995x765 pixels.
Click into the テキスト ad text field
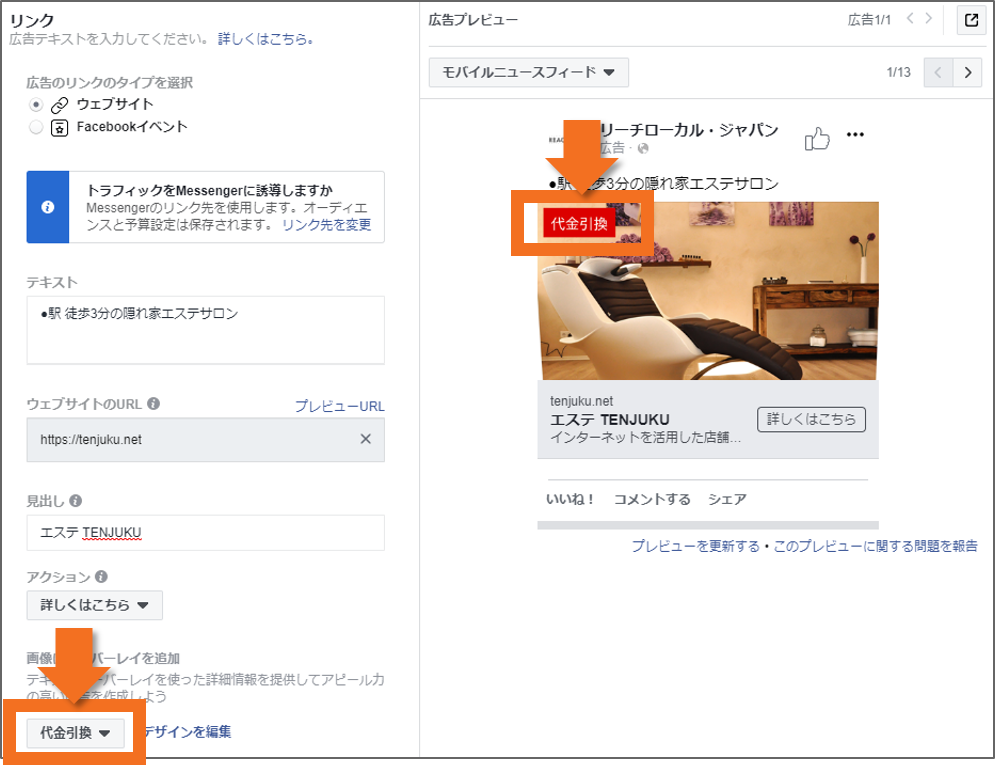[x=206, y=330]
